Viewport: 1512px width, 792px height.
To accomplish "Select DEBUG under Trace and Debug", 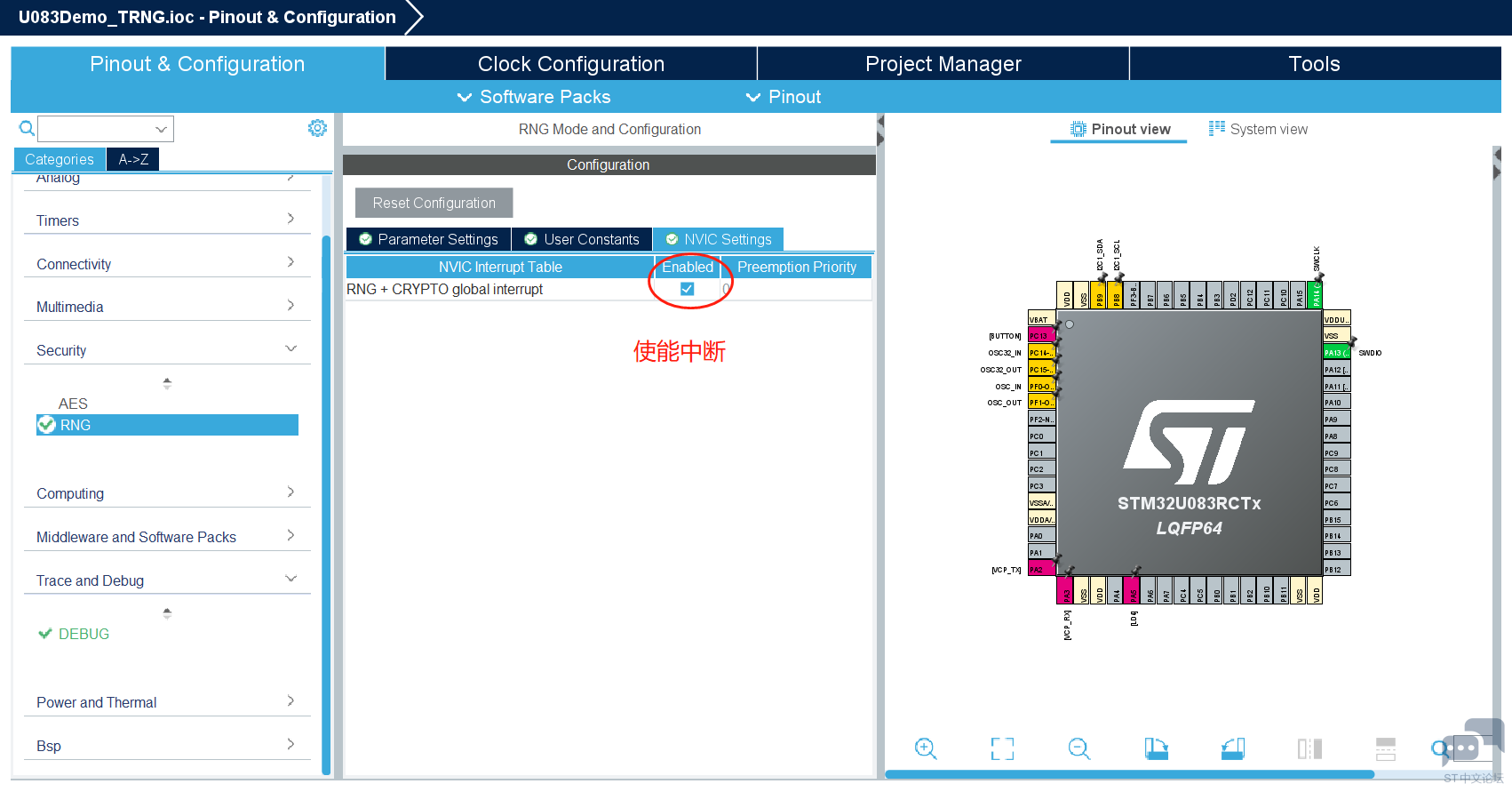I will coord(84,634).
